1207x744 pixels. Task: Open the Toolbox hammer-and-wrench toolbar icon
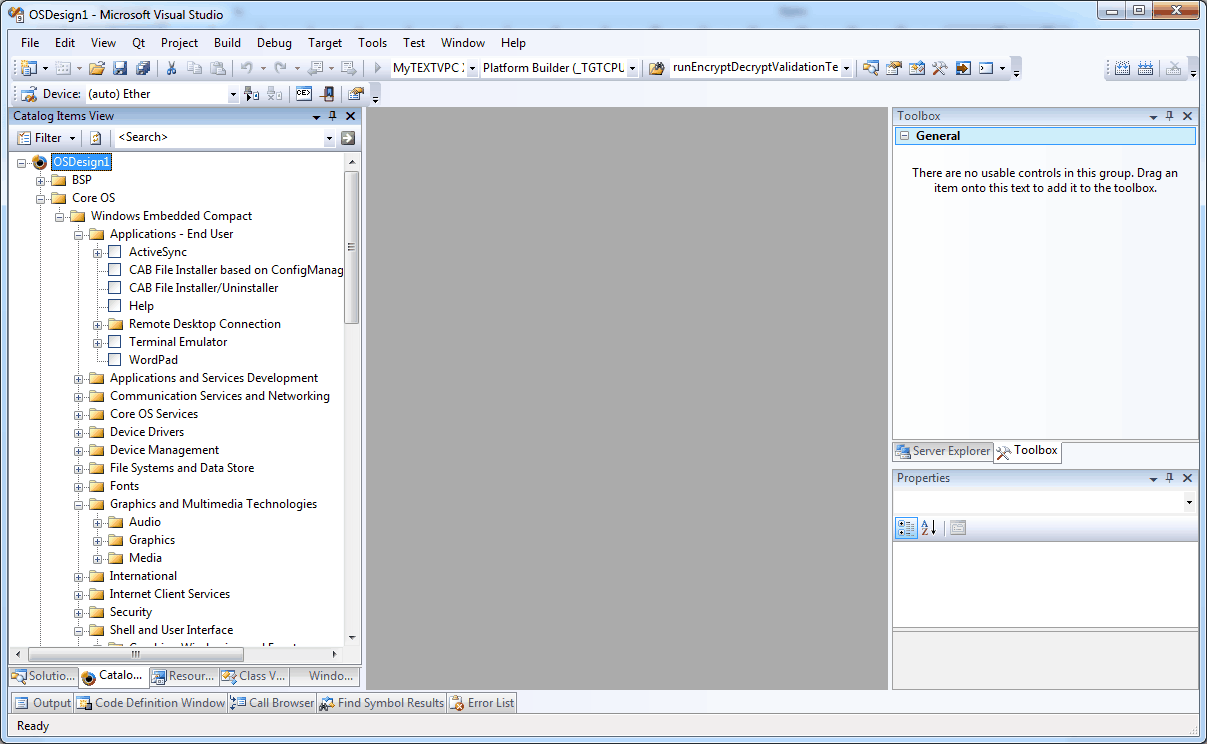[940, 68]
